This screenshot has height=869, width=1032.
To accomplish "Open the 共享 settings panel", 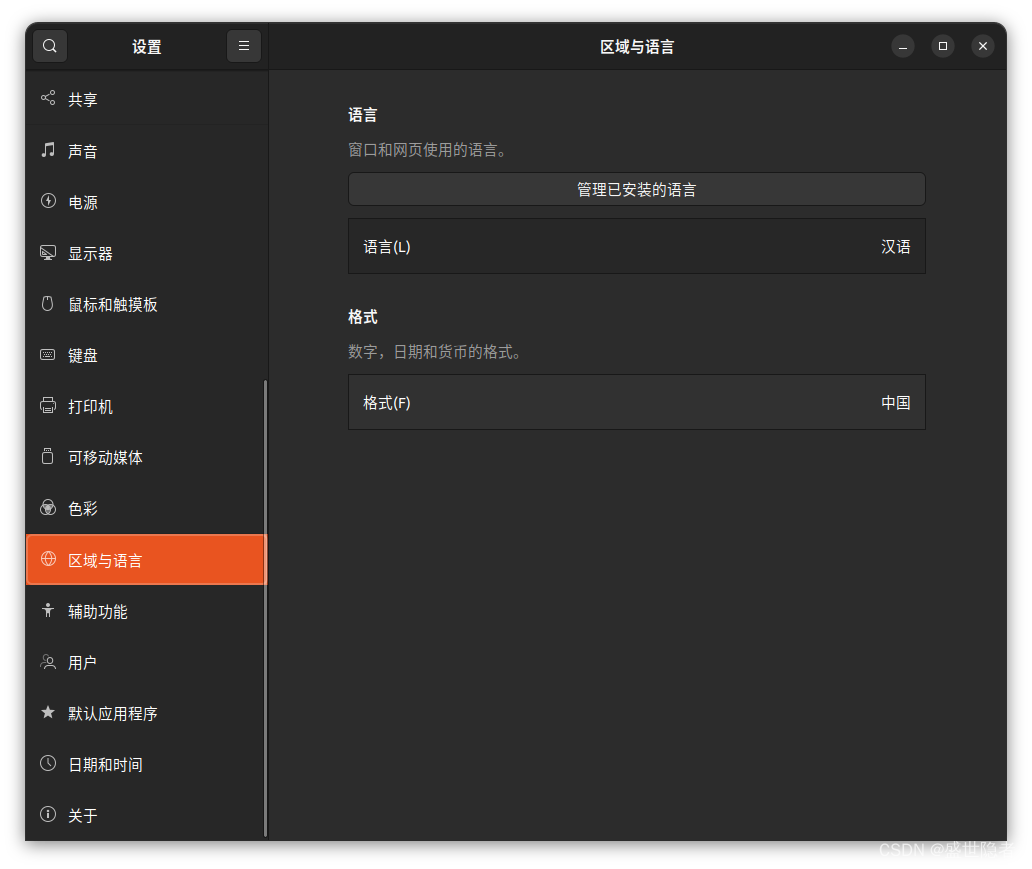I will tap(146, 99).
